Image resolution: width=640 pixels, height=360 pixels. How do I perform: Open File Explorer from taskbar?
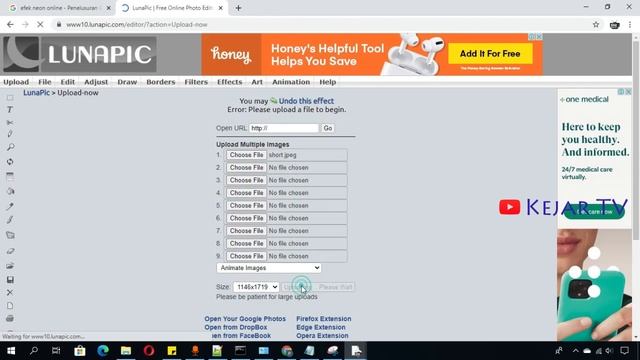126,351
